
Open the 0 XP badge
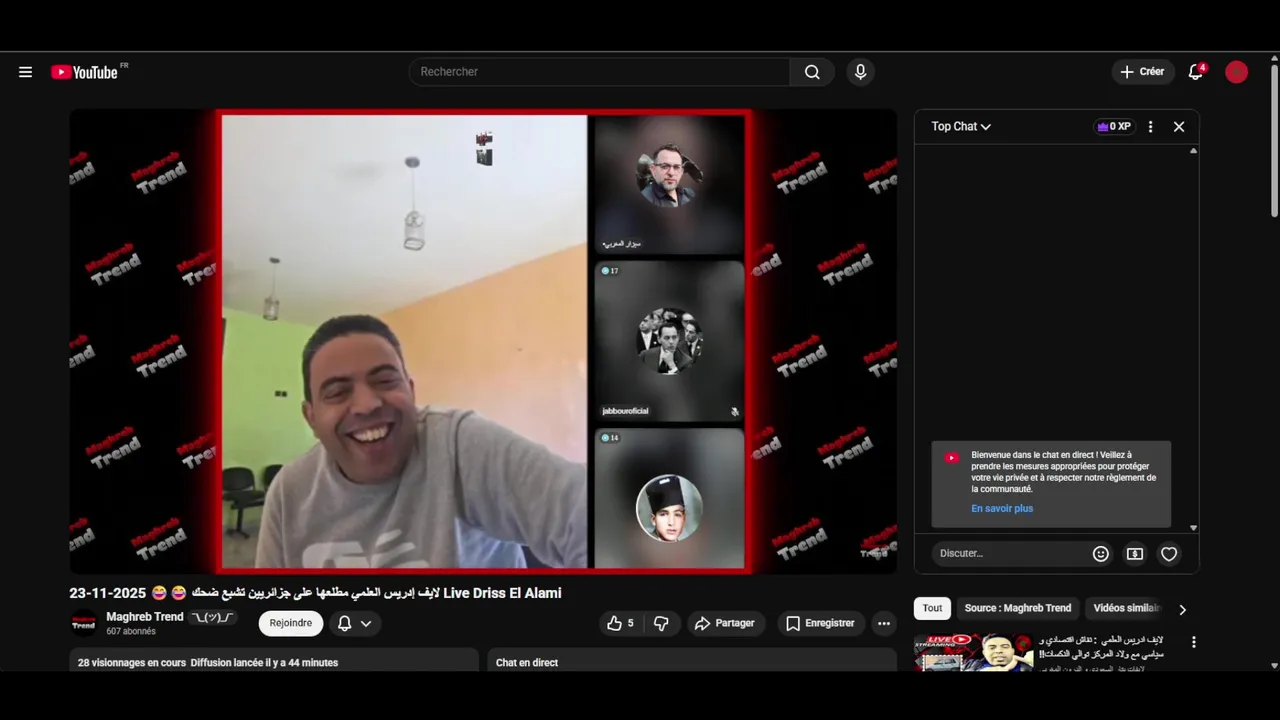[1114, 127]
